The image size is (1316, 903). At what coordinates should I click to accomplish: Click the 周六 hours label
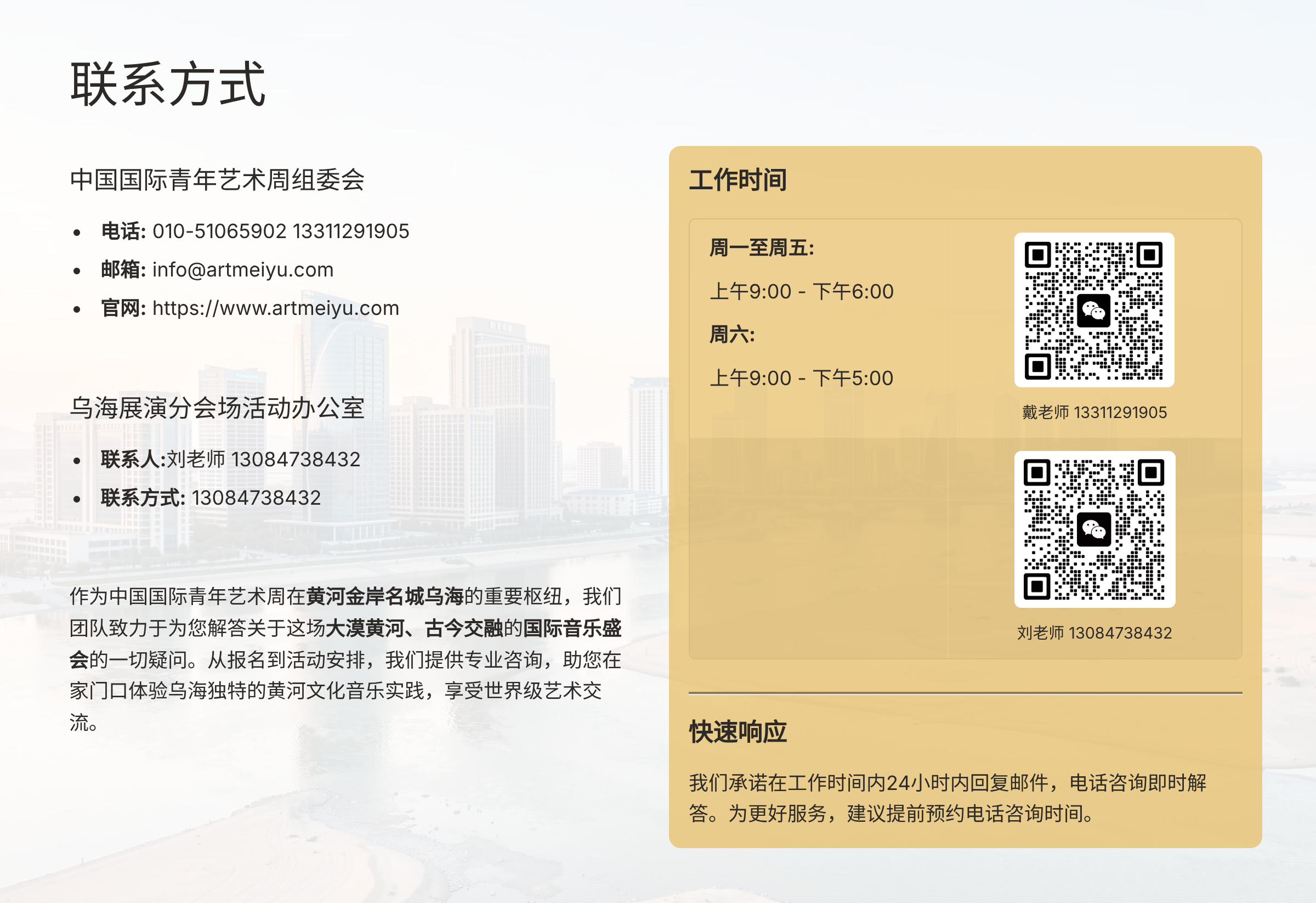(731, 334)
